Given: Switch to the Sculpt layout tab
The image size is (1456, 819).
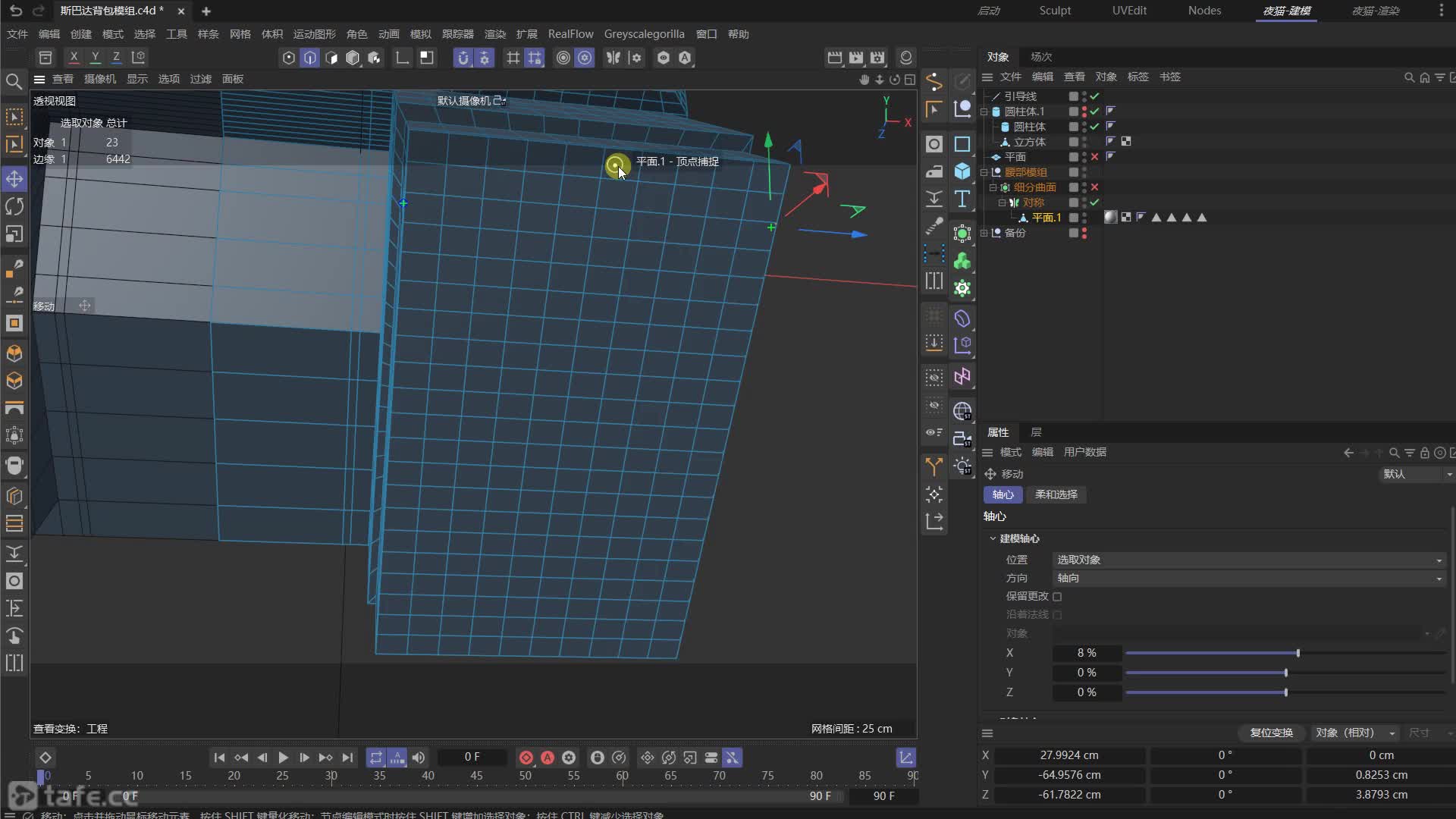Looking at the screenshot, I should (1055, 11).
